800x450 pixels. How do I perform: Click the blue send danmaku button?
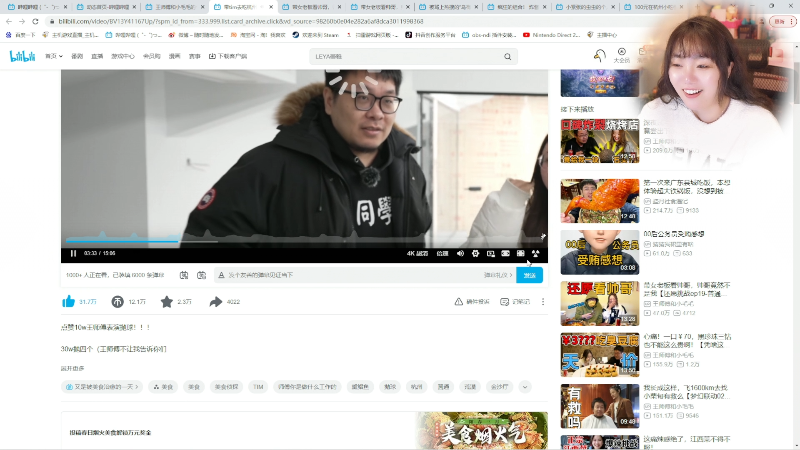pos(529,275)
